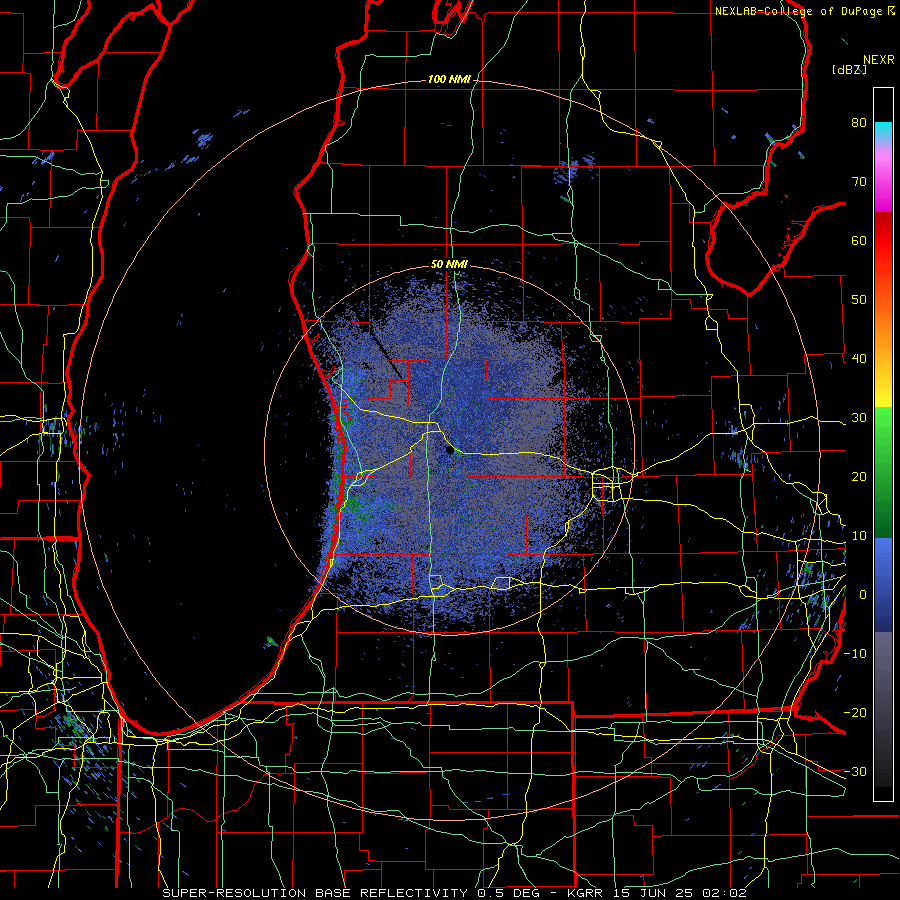
Task: Click the 50 dBZ scale value
Action: 859,300
